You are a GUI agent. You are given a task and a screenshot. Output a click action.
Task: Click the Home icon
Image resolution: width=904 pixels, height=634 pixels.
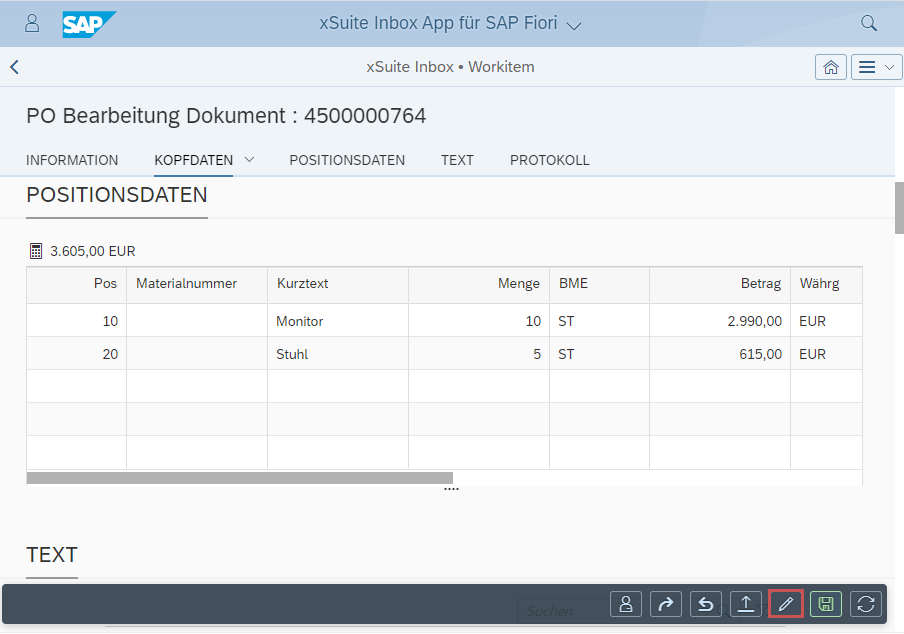tap(830, 67)
